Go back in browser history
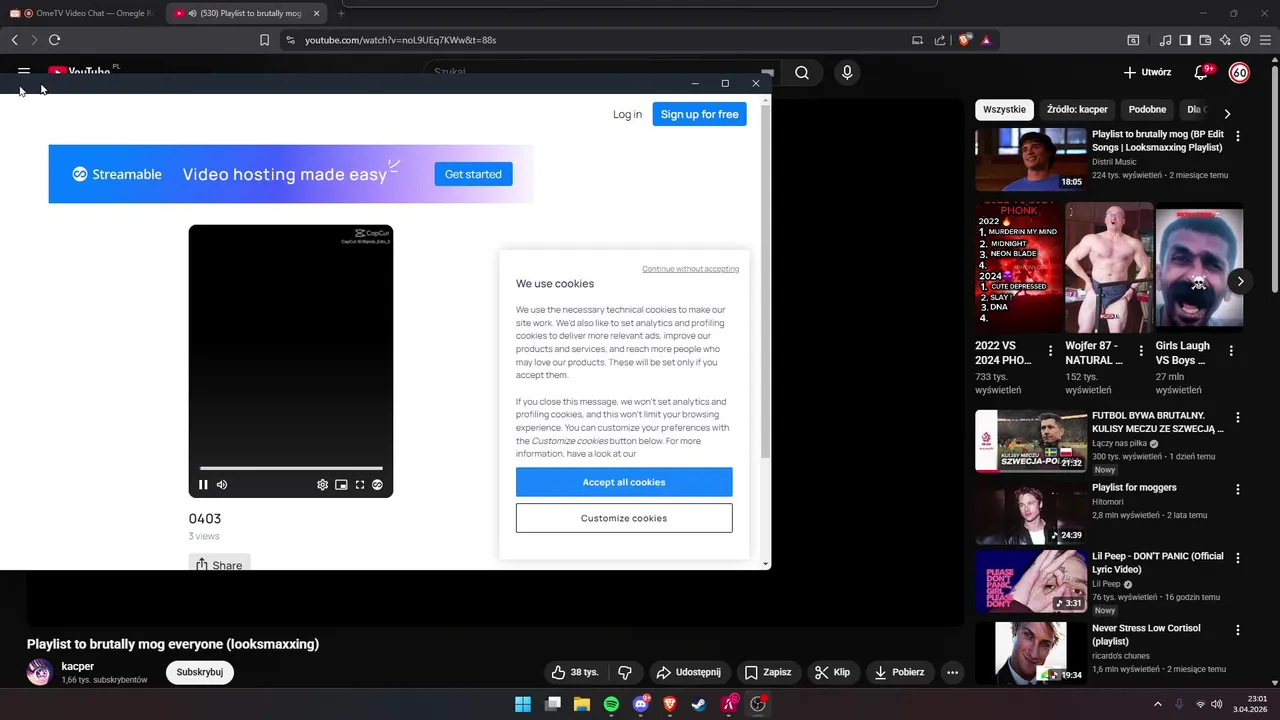 coord(14,40)
